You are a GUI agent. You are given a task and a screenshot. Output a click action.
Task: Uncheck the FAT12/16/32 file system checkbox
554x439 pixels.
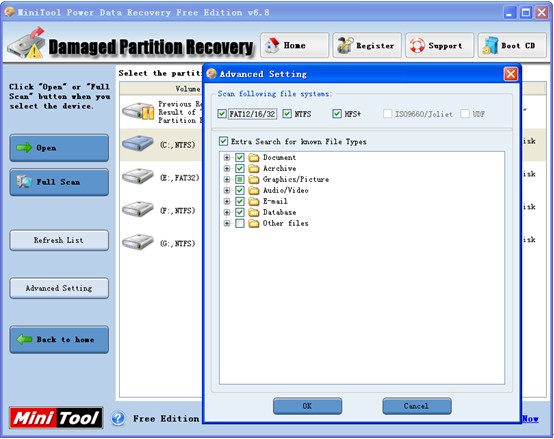(222, 114)
